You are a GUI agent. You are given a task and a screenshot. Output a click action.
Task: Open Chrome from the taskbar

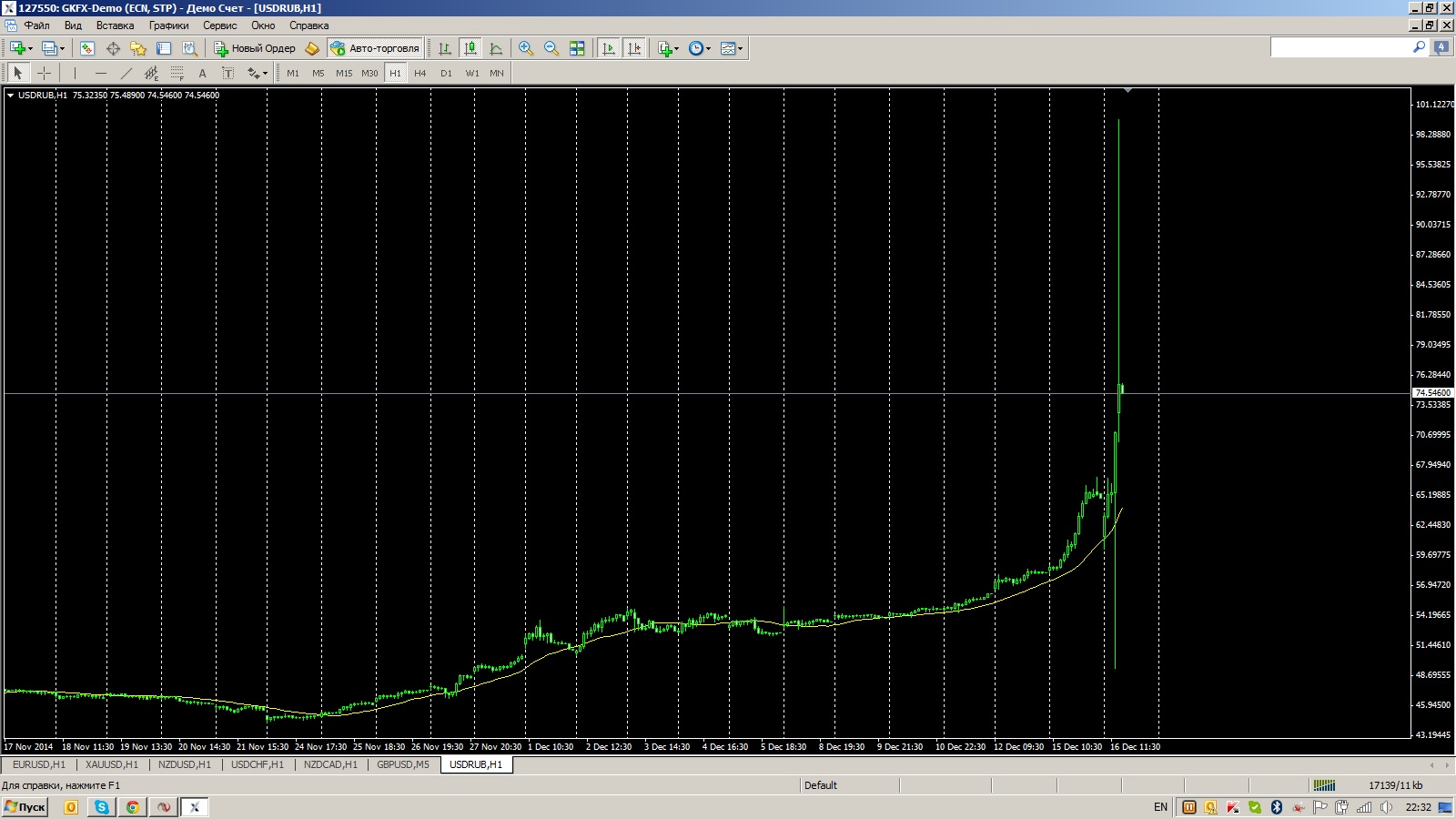point(133,806)
